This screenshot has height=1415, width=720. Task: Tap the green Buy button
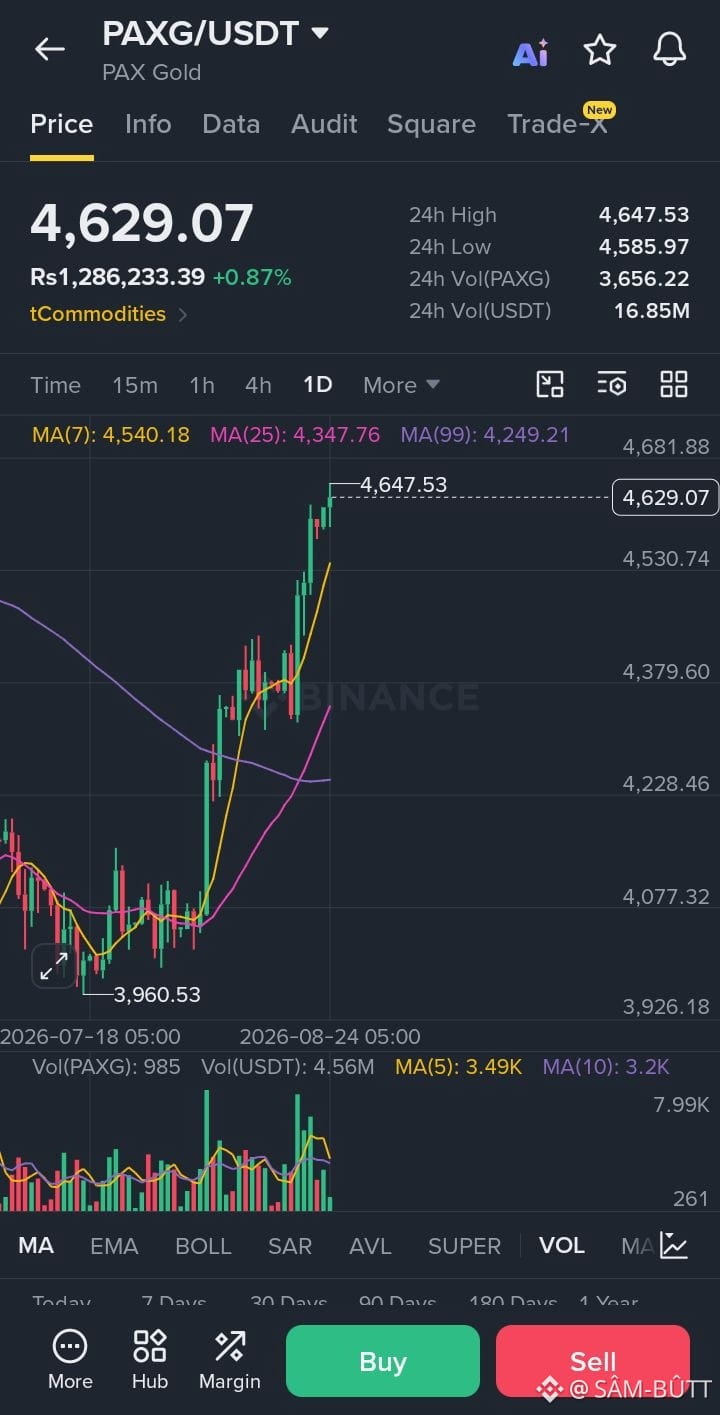(383, 1361)
